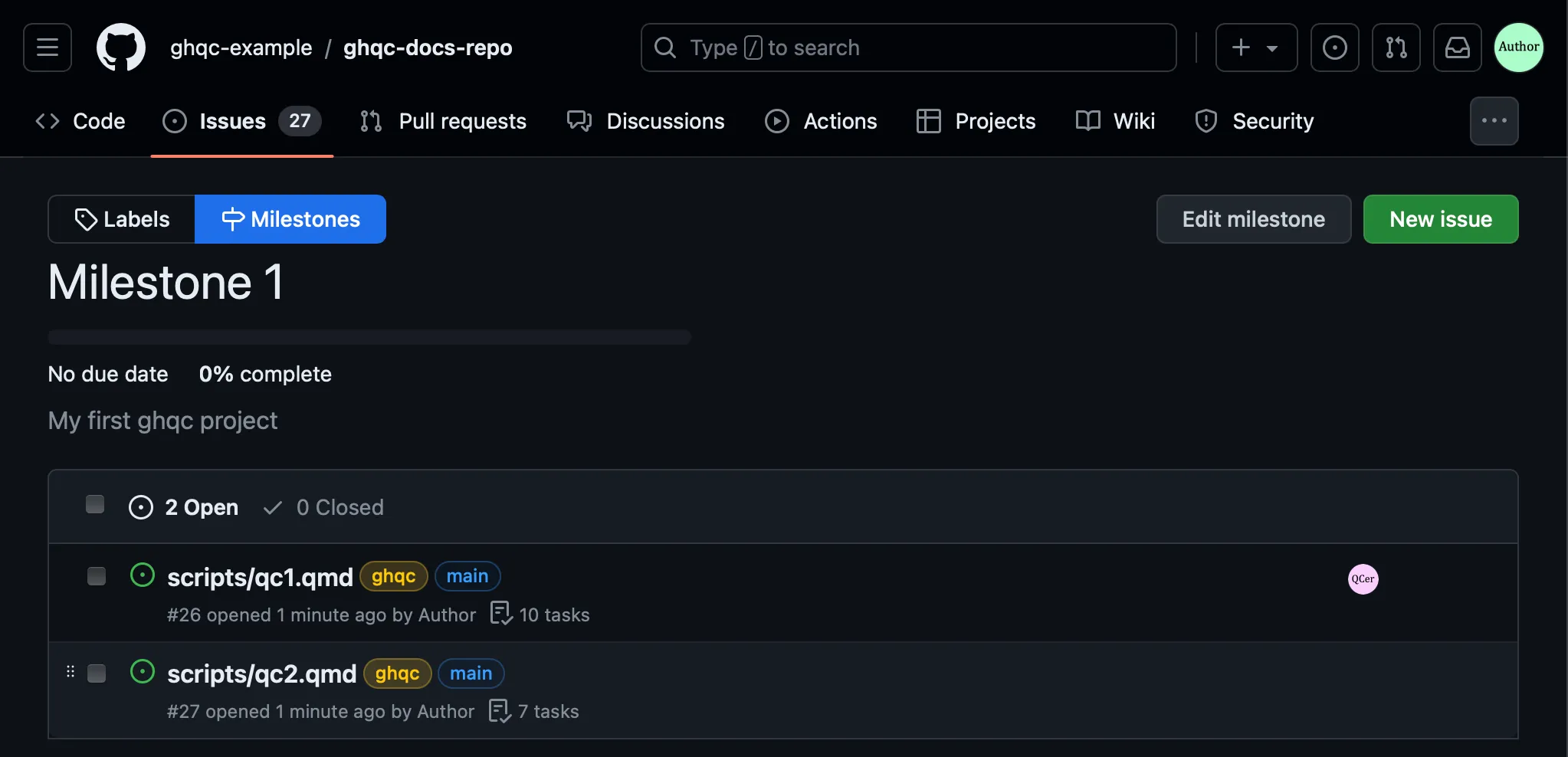Toggle the select-all issues checkbox
The height and width of the screenshot is (757, 1568).
point(95,504)
